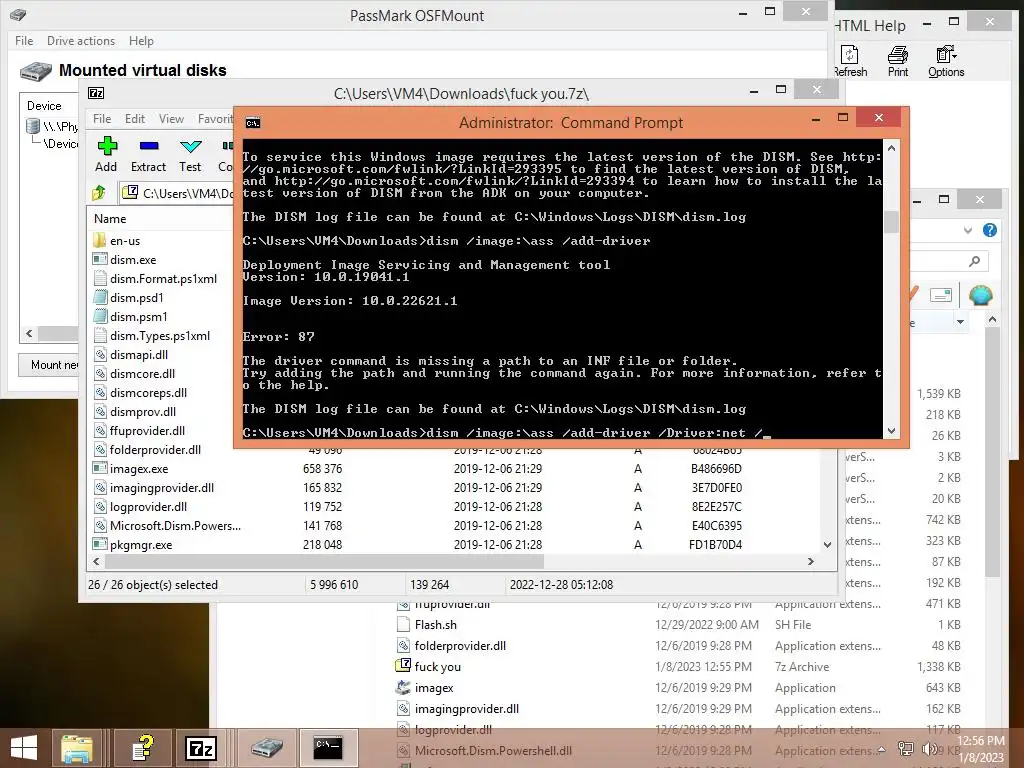Click 7-Zip list scroll-down arrow
This screenshot has width=1024, height=768.
[827, 544]
